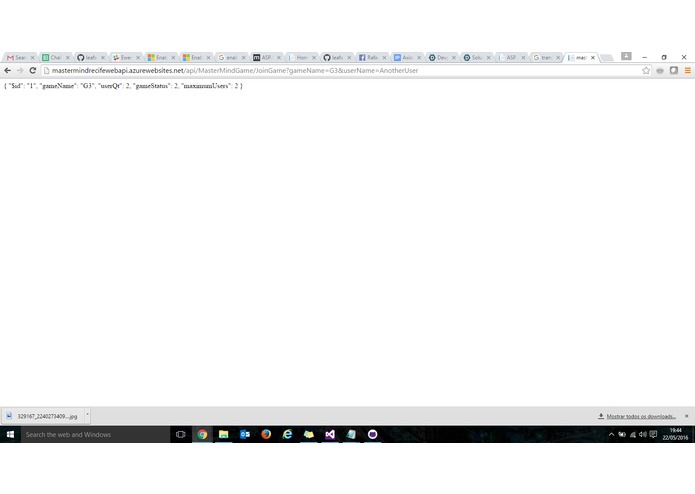Click the browser forward arrow
Image resolution: width=695 pixels, height=494 pixels.
click(x=20, y=70)
